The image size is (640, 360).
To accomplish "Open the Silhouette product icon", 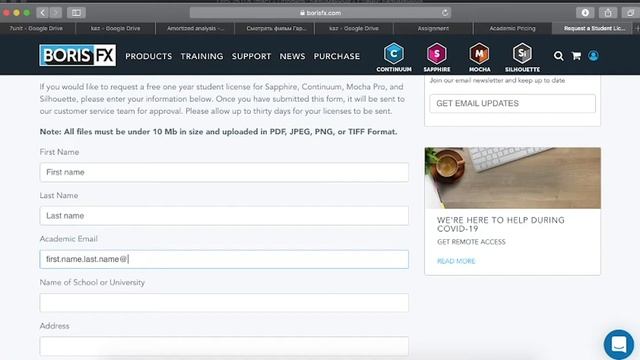I will pos(522,57).
